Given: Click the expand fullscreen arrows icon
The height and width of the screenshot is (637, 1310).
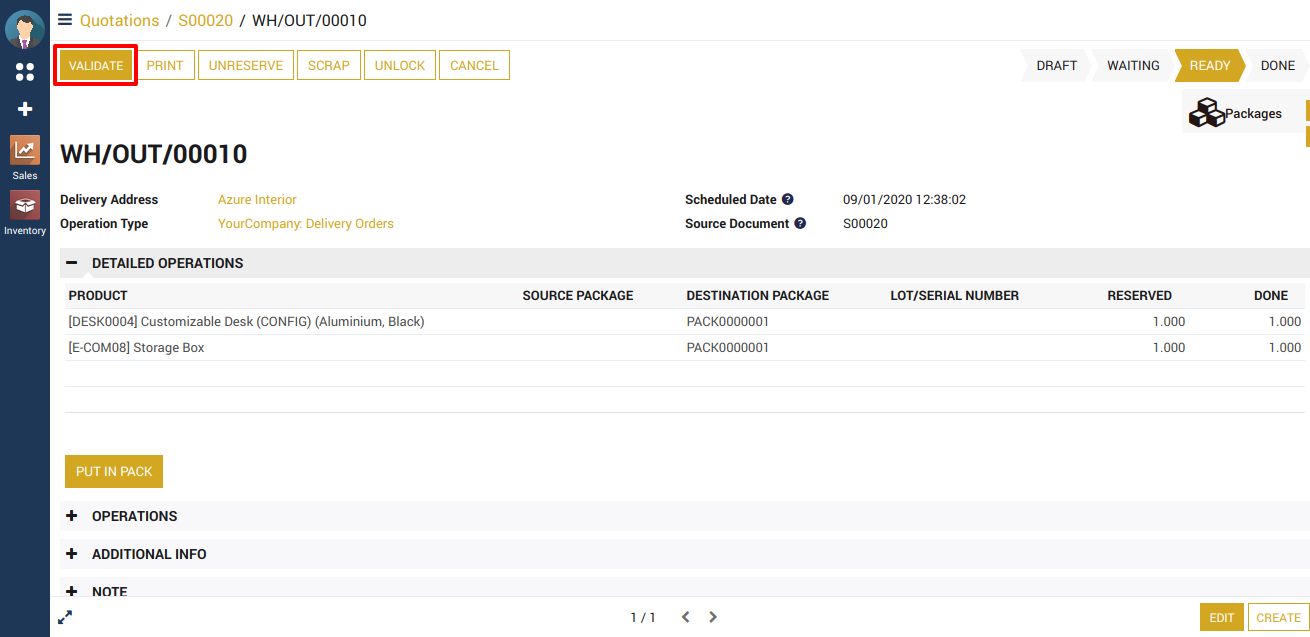Looking at the screenshot, I should (65, 618).
